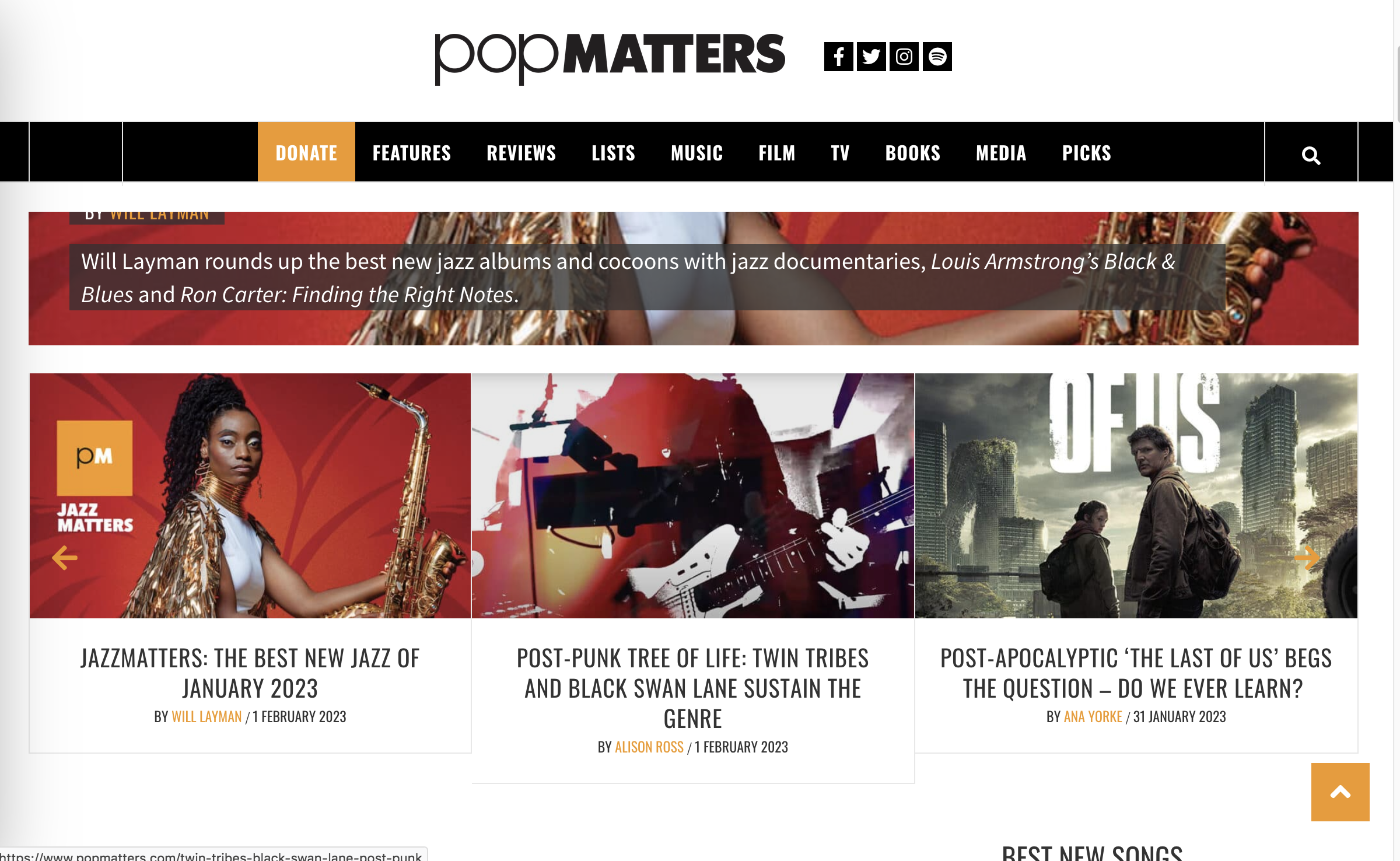Open PopMatters Instagram icon
The height and width of the screenshot is (861, 1400).
904,57
